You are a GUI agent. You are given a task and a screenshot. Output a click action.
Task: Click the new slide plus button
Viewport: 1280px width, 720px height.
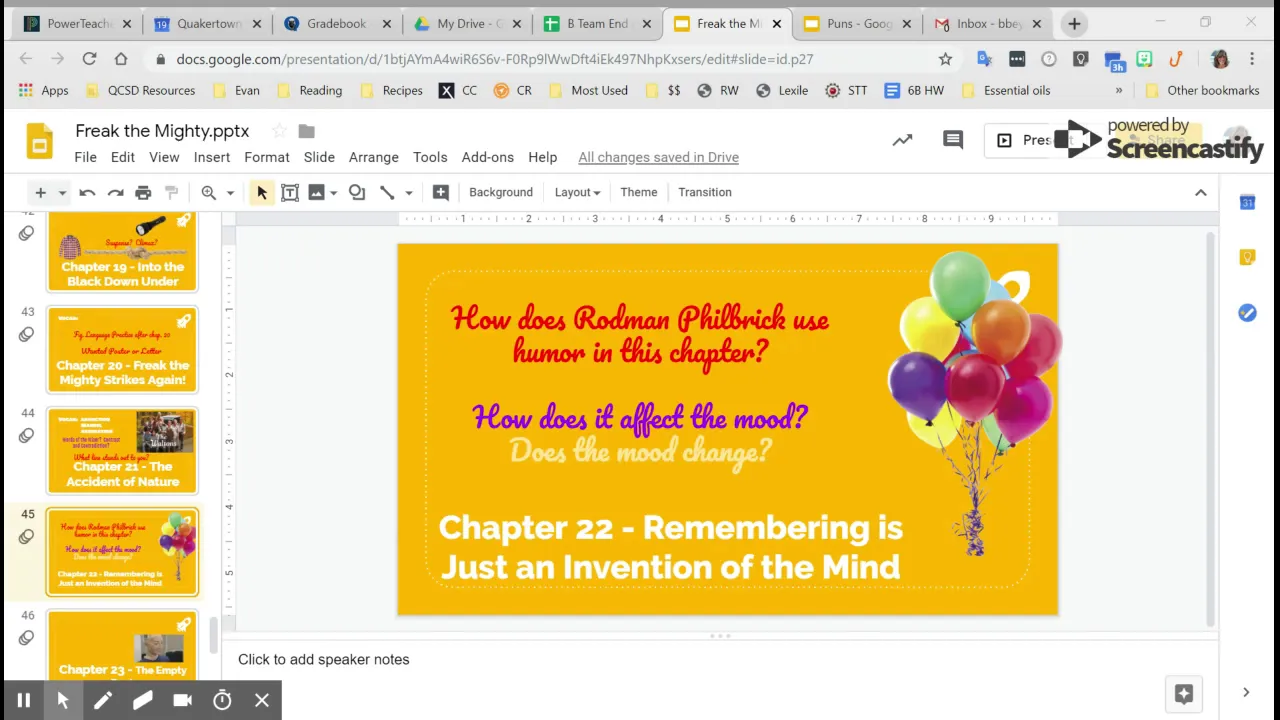point(40,192)
